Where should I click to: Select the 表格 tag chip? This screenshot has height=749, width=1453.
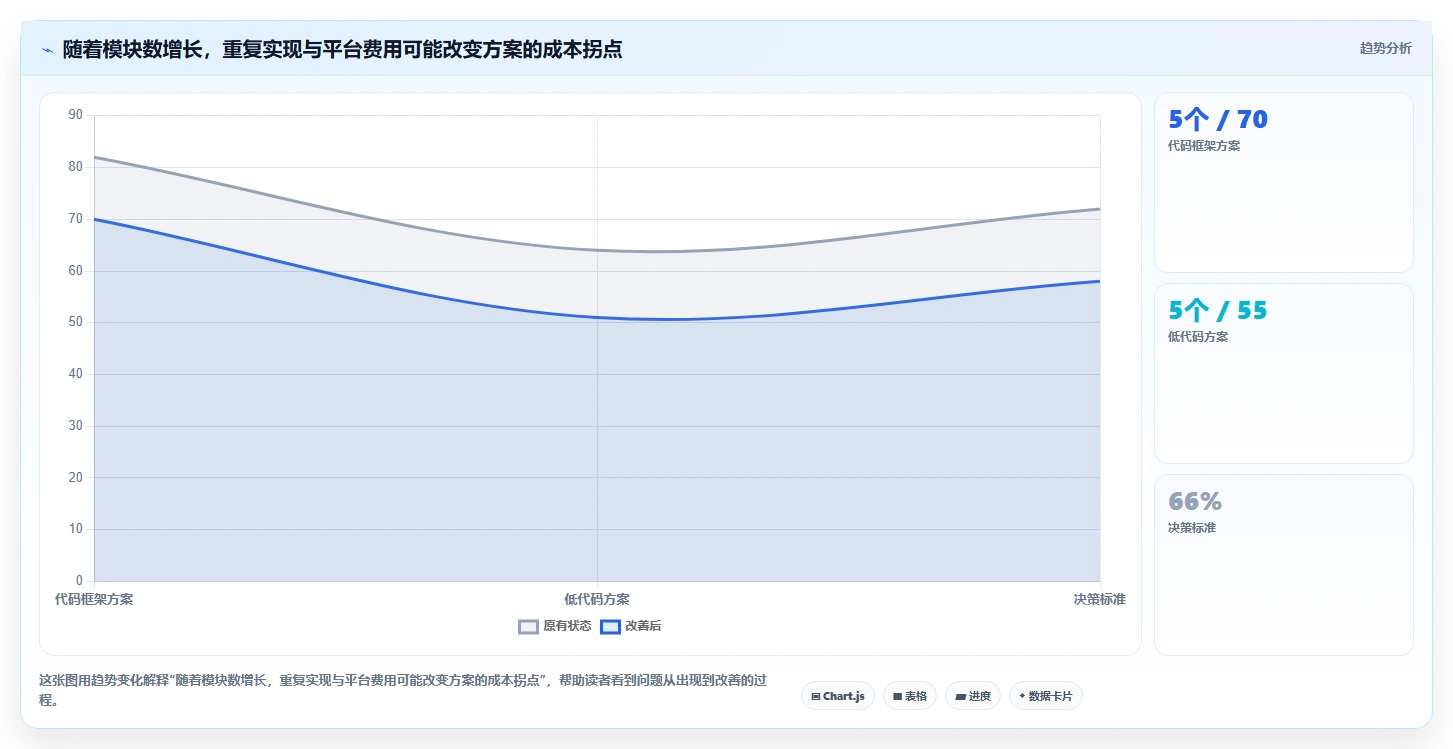tap(910, 696)
